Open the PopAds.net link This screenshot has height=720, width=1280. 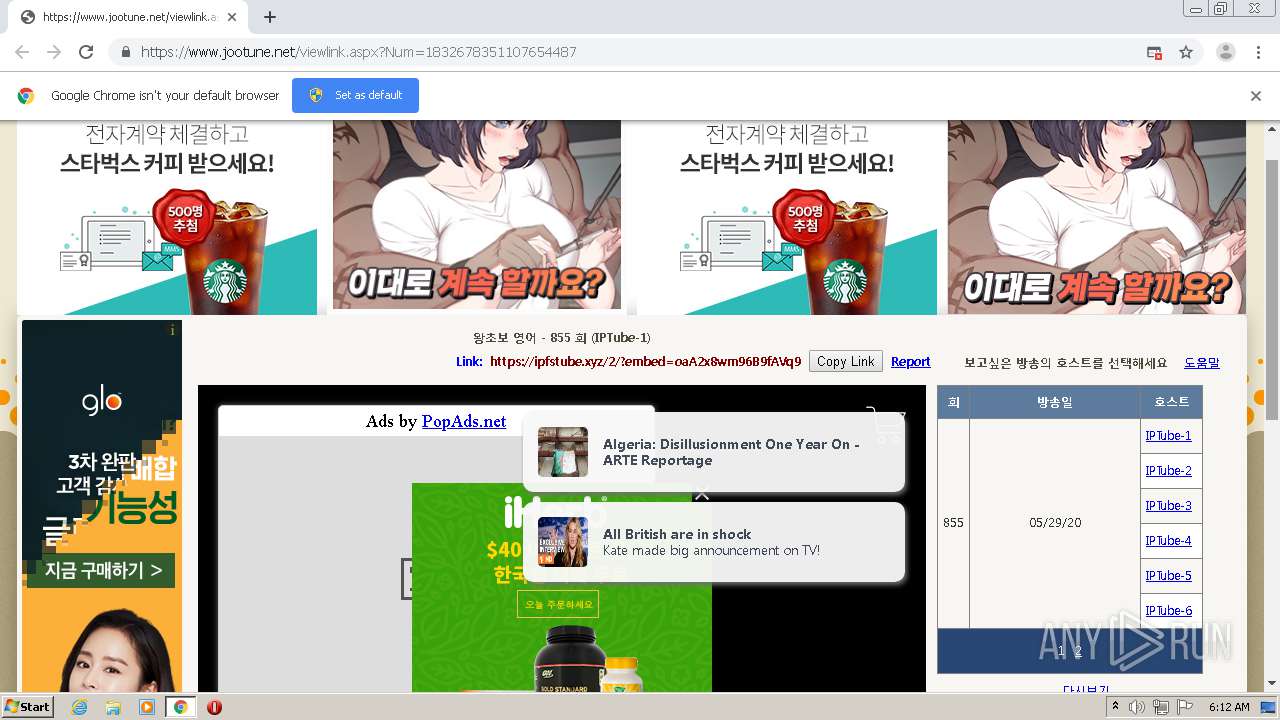[464, 421]
